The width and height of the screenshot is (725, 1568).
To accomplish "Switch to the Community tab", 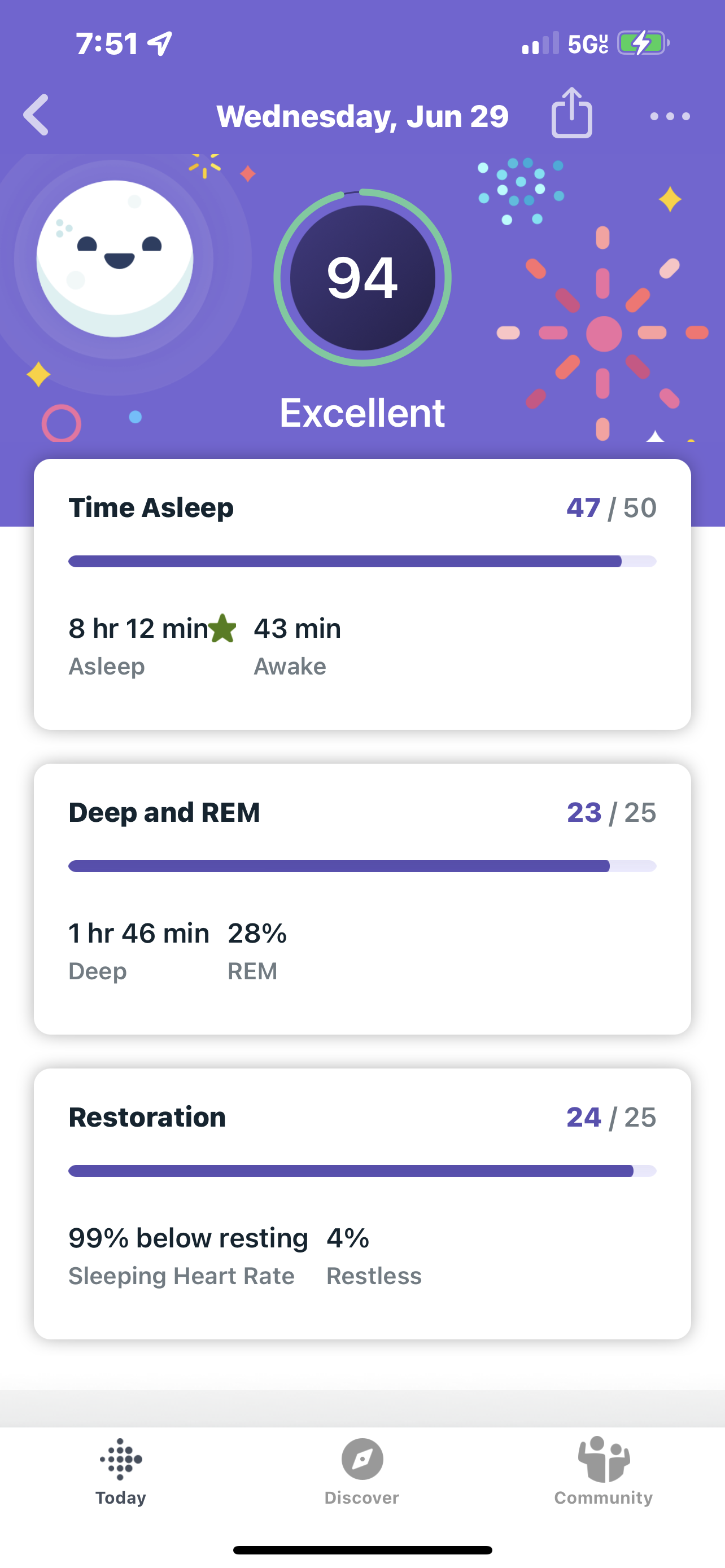I will [x=603, y=1497].
